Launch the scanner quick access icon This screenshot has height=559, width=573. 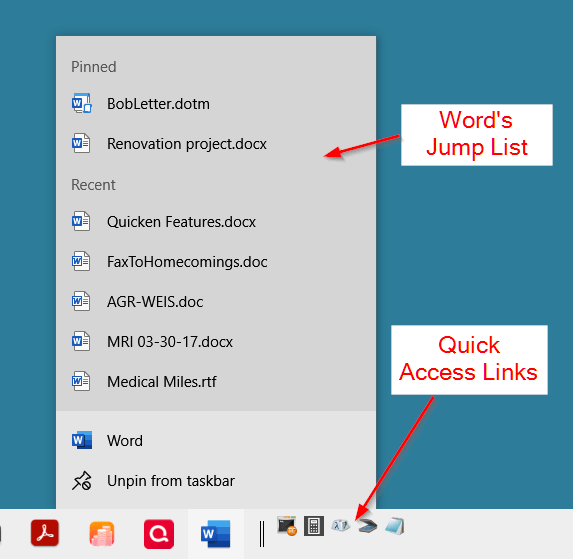click(367, 526)
